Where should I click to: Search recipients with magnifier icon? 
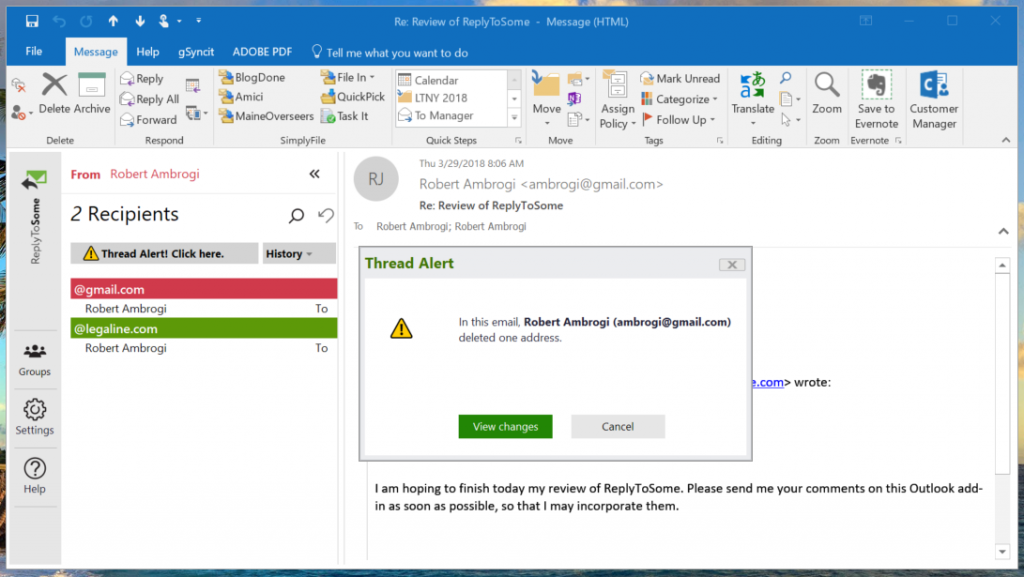296,215
